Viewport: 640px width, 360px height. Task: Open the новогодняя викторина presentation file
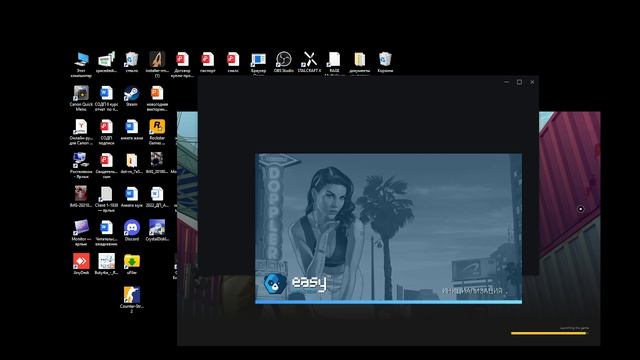pos(157,98)
